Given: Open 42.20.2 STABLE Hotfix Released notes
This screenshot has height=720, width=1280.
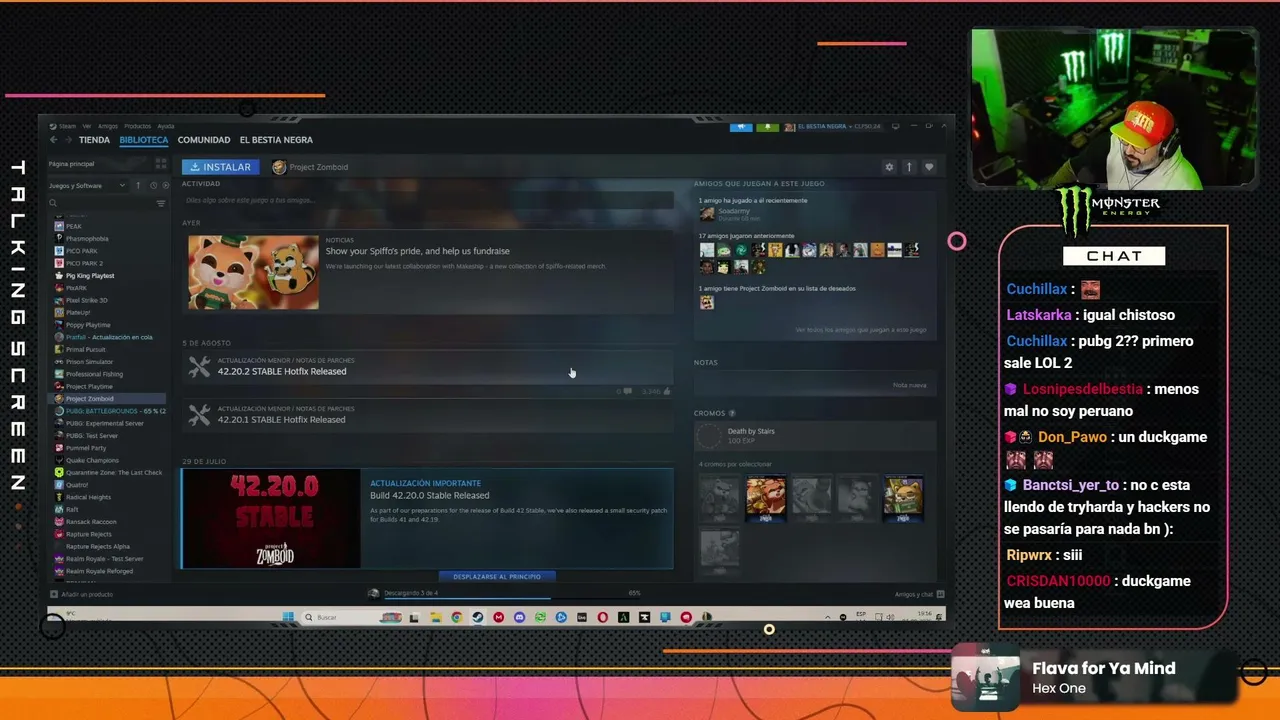Looking at the screenshot, I should coord(282,372).
